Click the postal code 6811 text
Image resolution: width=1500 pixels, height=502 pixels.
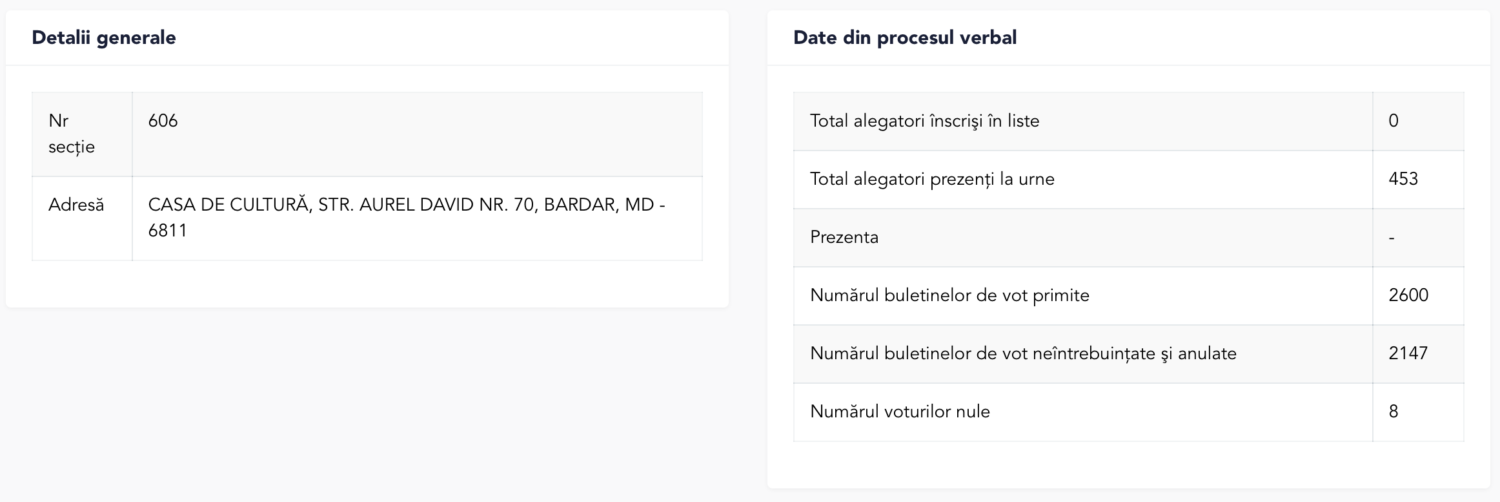click(x=167, y=230)
